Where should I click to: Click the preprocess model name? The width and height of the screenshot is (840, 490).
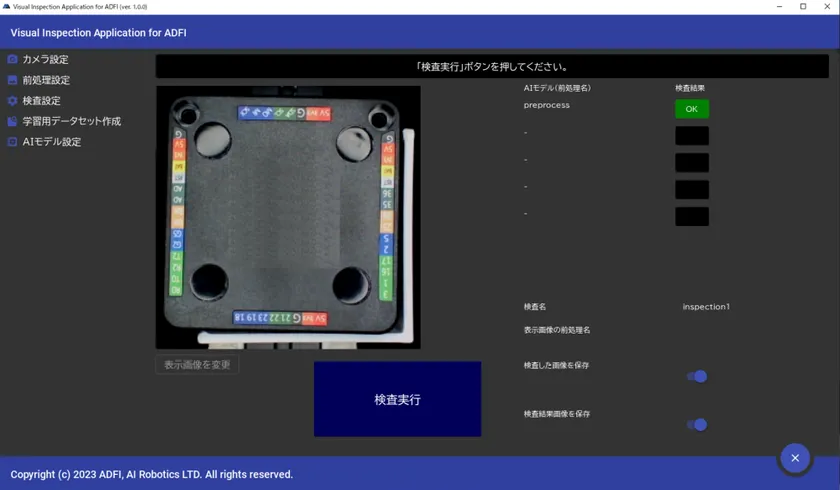click(546, 105)
